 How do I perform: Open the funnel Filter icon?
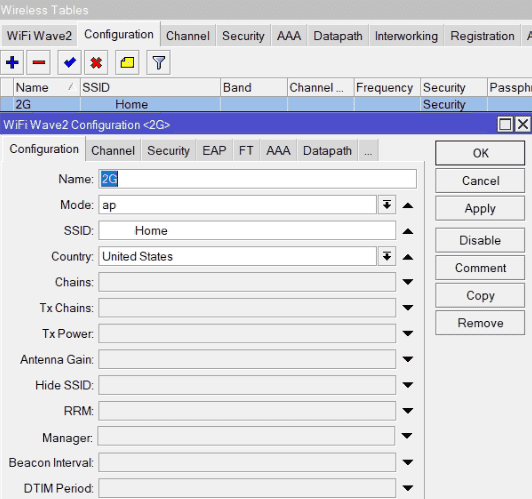158,62
